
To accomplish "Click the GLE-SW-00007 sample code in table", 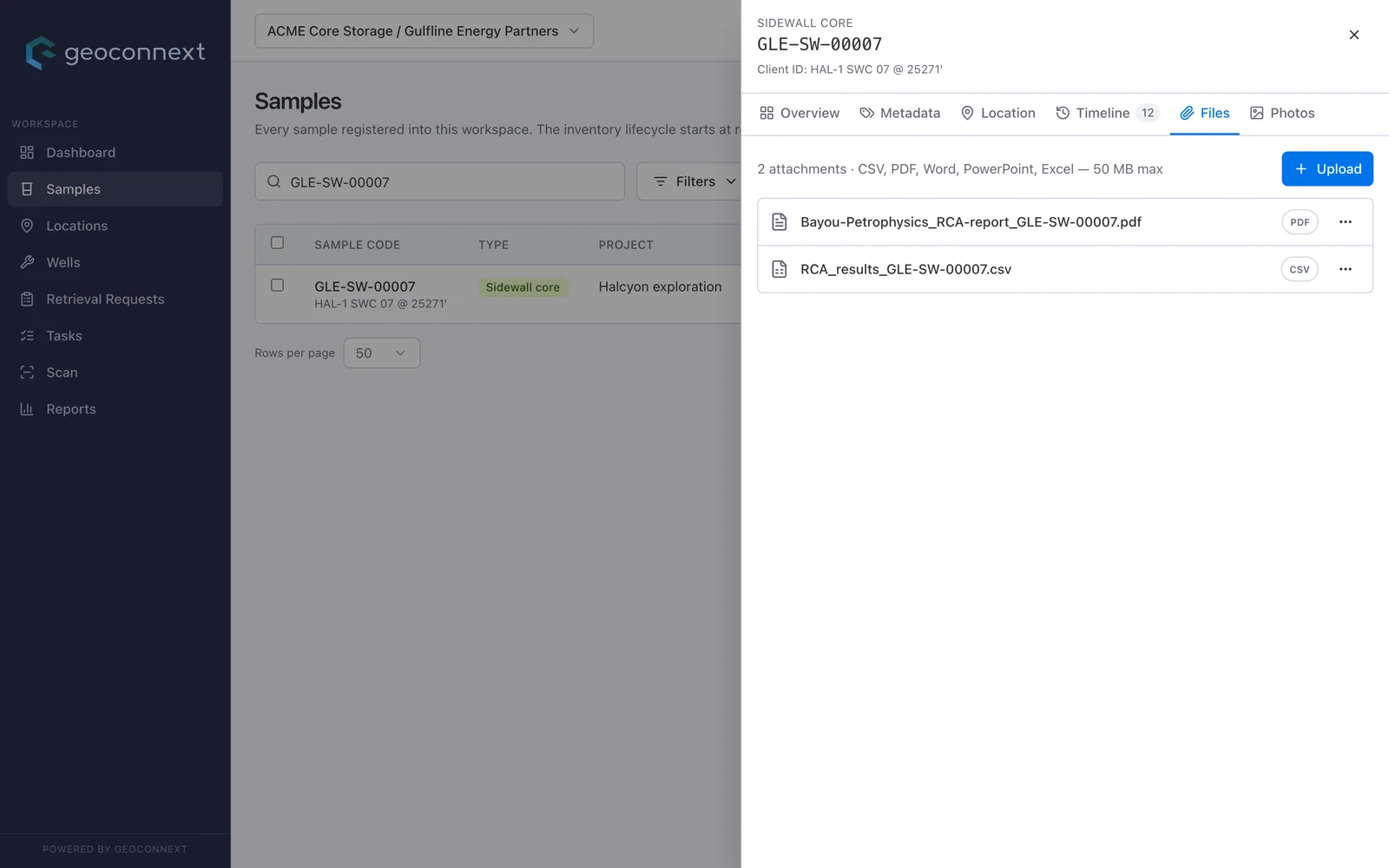I will (365, 286).
